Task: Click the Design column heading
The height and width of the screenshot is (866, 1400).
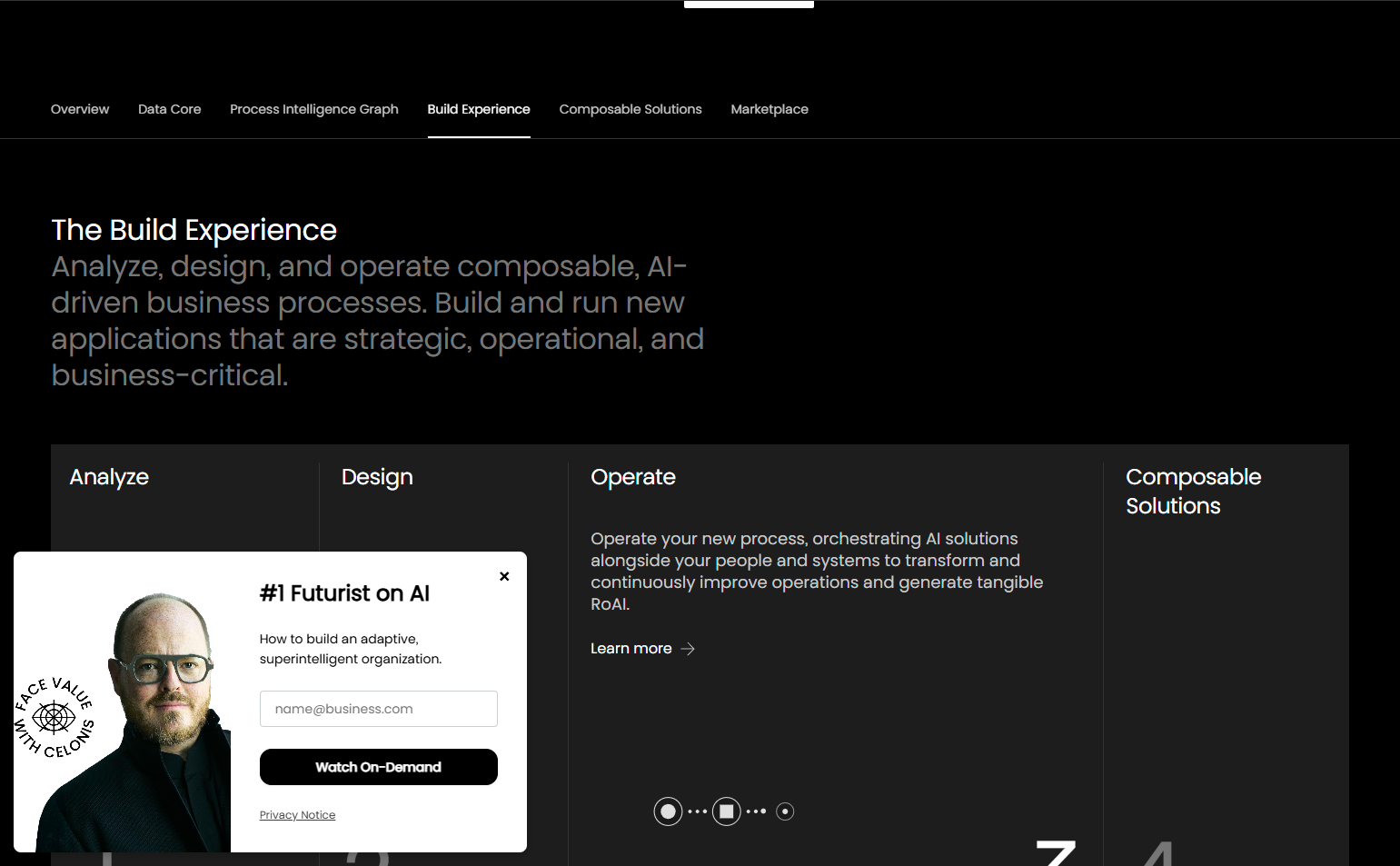Action: point(377,476)
